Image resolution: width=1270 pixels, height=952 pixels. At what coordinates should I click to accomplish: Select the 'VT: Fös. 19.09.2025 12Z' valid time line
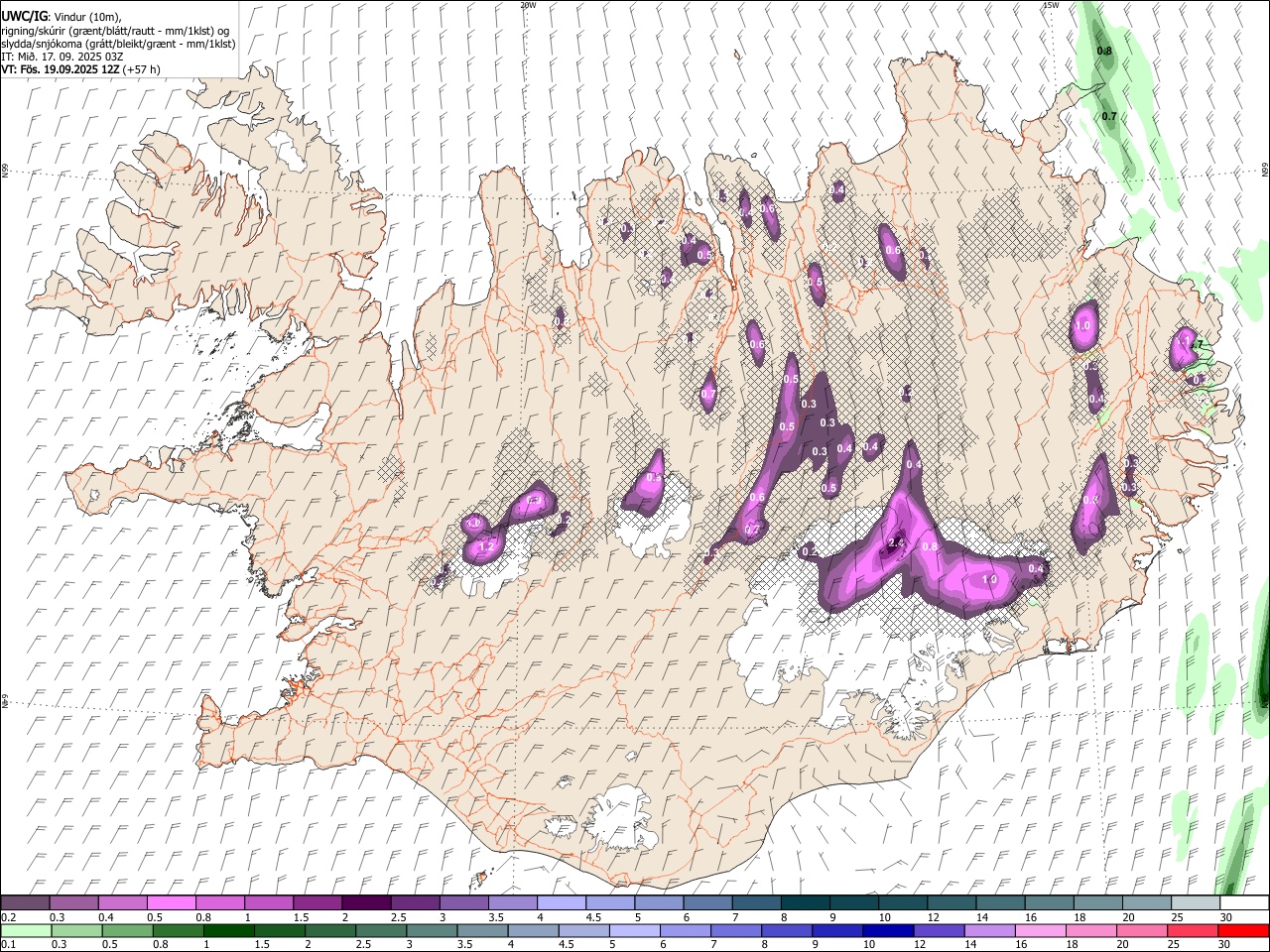pyautogui.click(x=62, y=69)
